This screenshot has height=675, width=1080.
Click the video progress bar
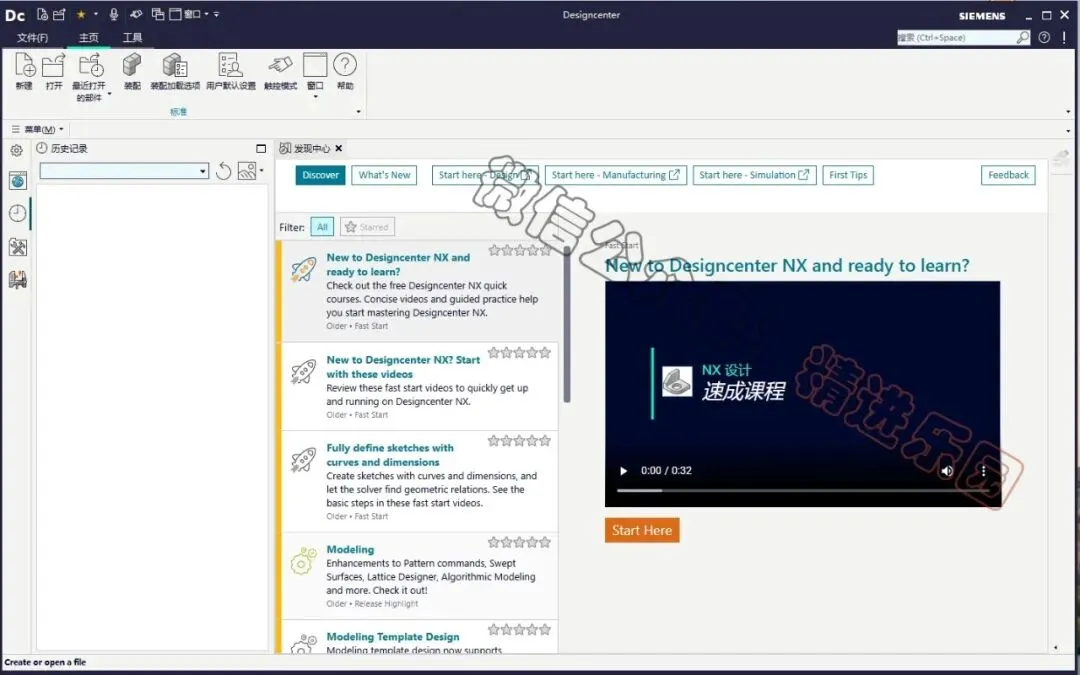(802, 490)
